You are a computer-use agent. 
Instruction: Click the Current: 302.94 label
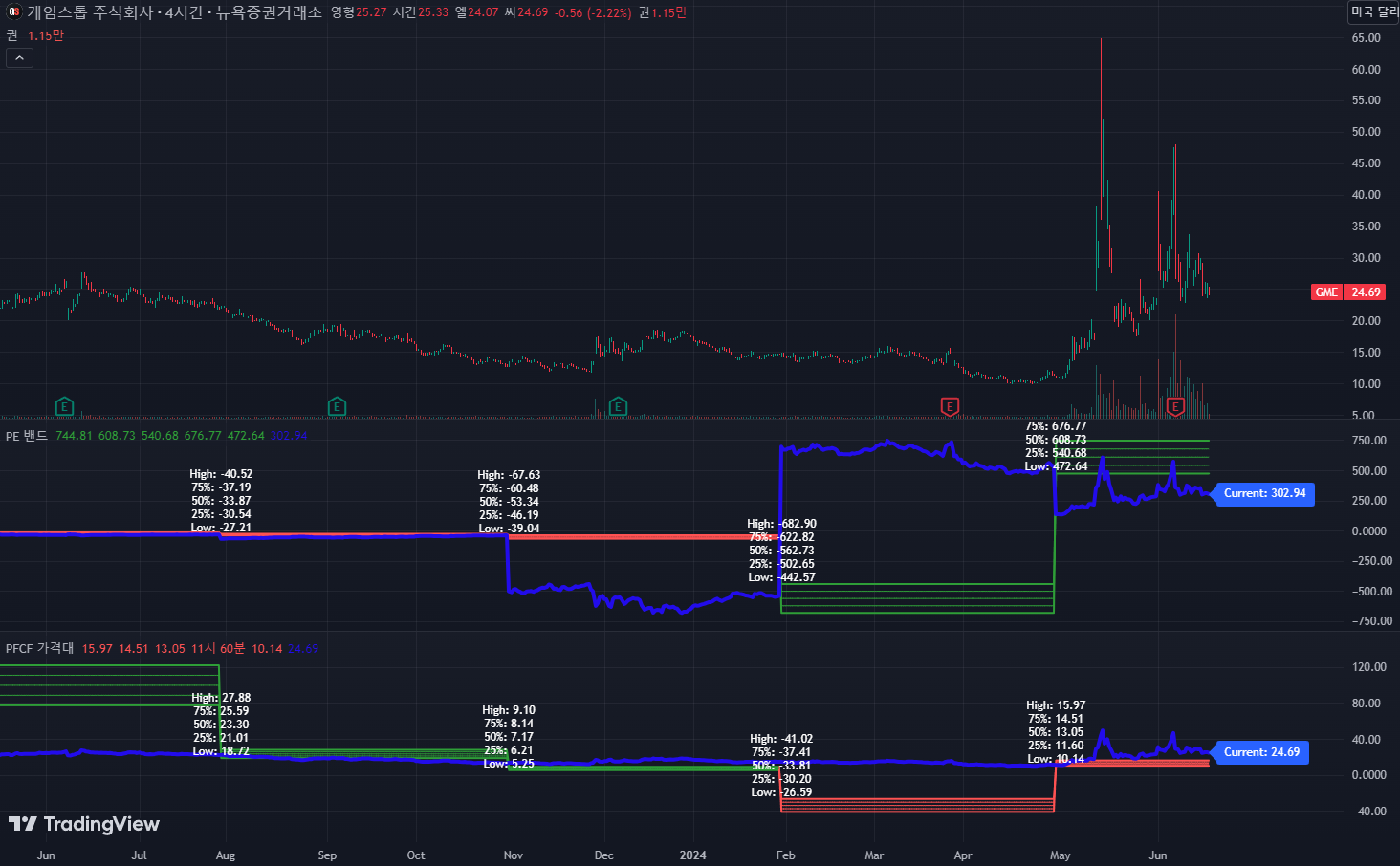pos(1264,494)
